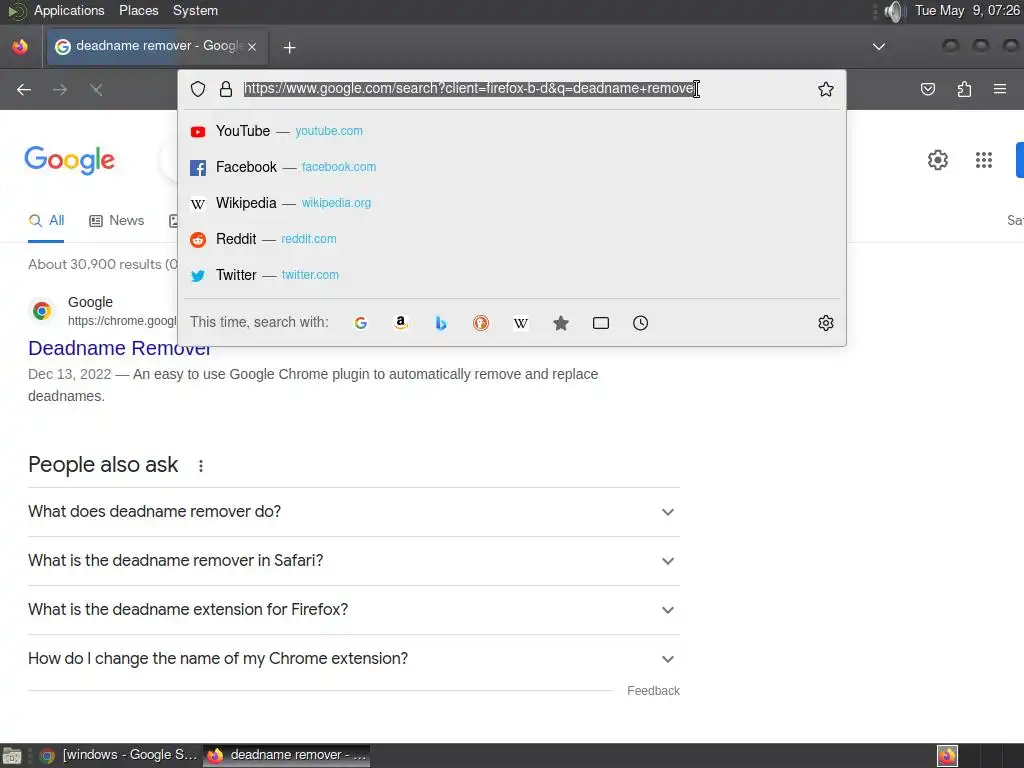Click the Firefox tray icon
The width and height of the screenshot is (1024, 768).
947,756
